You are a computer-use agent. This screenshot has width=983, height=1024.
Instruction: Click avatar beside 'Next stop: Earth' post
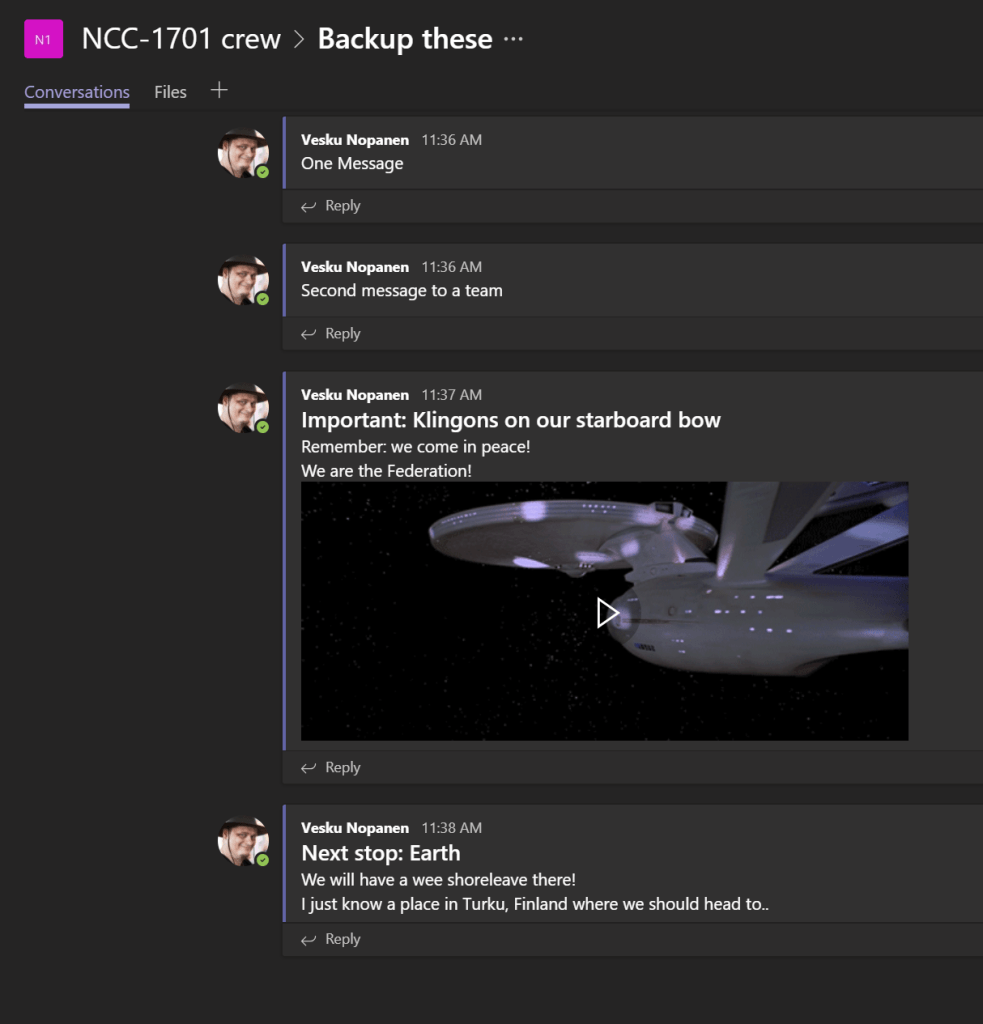[243, 842]
